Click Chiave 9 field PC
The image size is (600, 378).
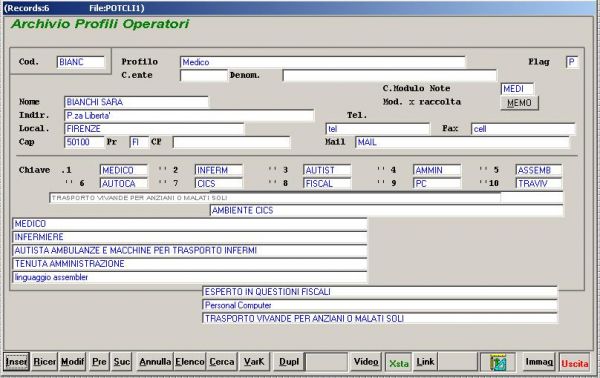pyautogui.click(x=437, y=184)
